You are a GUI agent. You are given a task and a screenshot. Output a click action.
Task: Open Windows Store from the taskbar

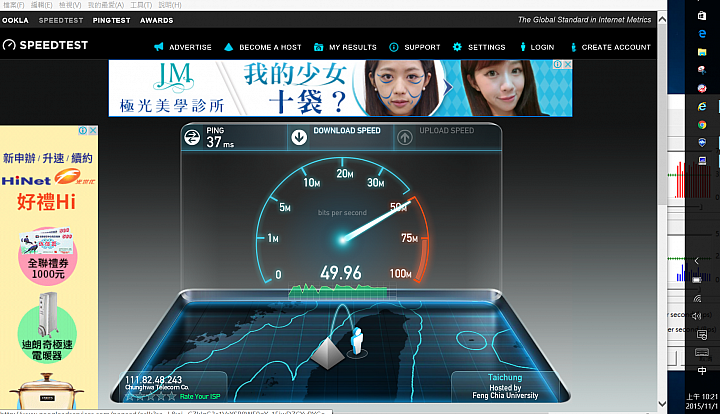pyautogui.click(x=702, y=15)
